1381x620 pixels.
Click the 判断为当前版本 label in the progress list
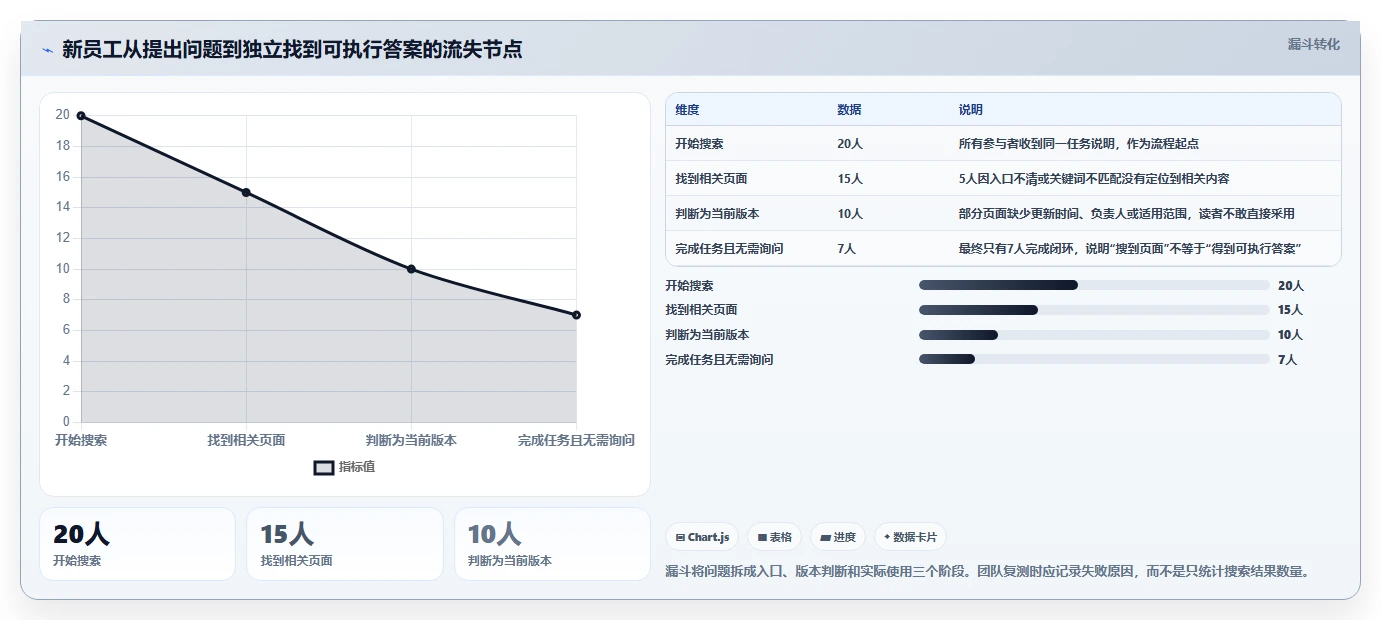(x=707, y=335)
